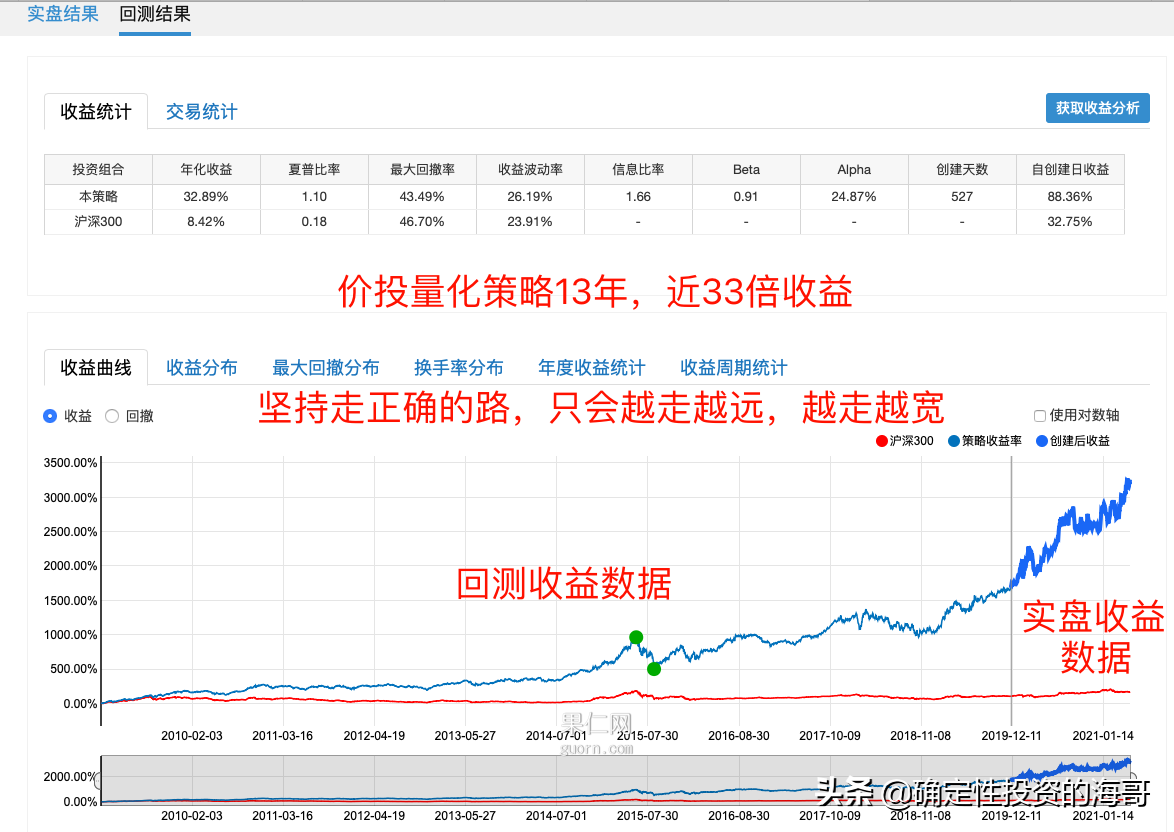
Task: Click the 信息比率 column header
Action: point(638,169)
